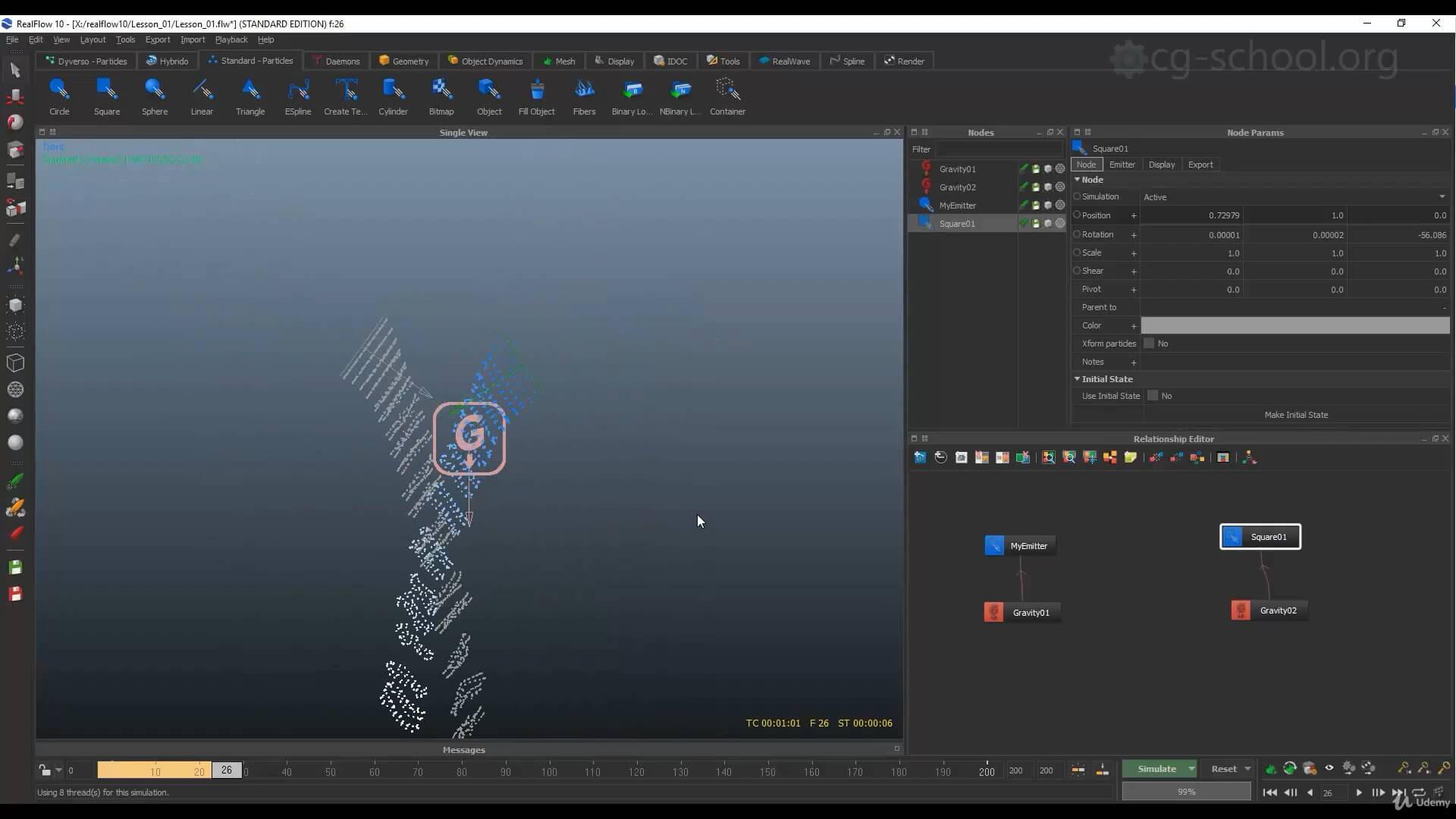The width and height of the screenshot is (1456, 819).
Task: Add an ESpline emitter
Action: click(x=298, y=96)
